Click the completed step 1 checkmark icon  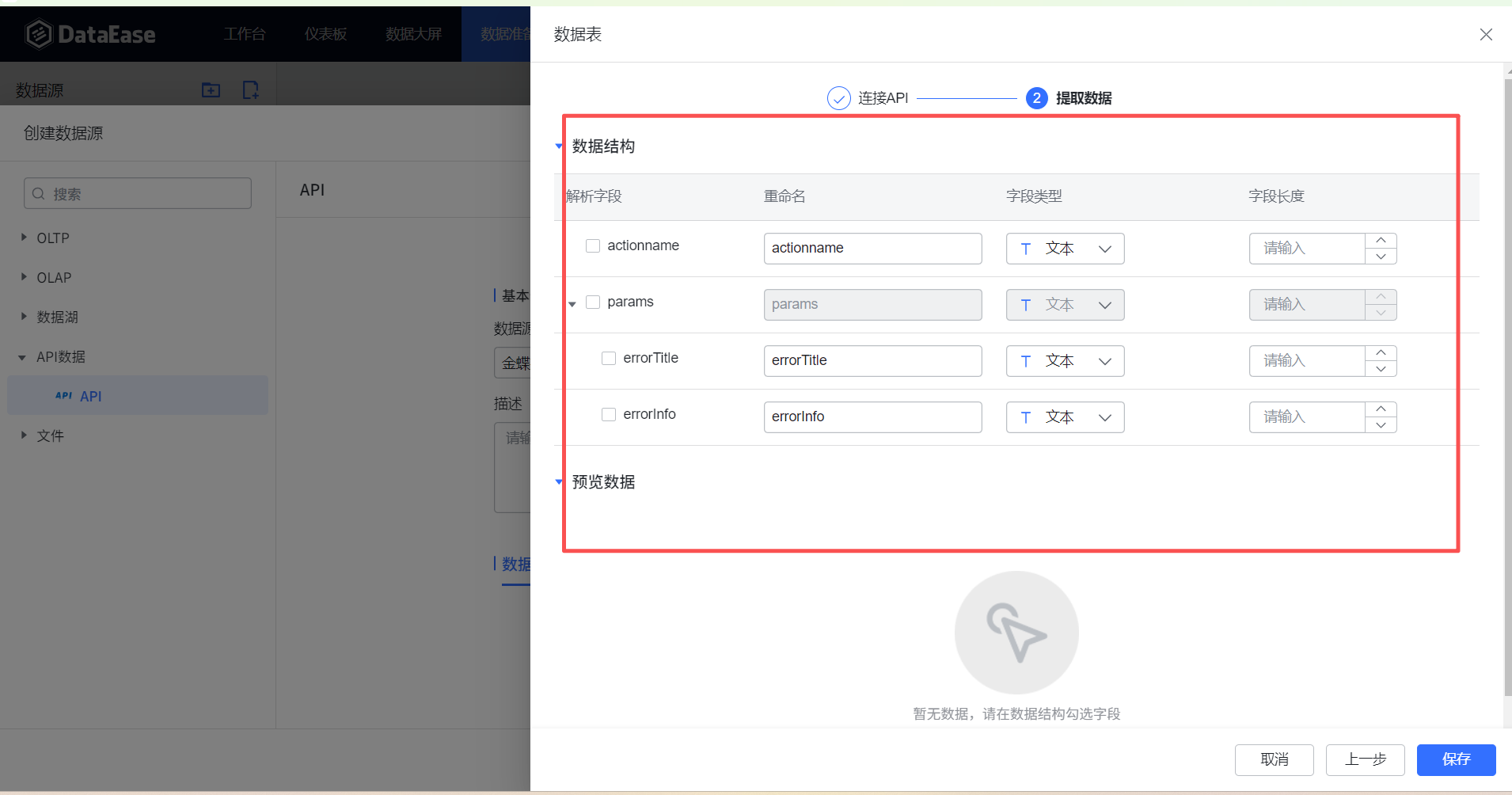pos(838,98)
